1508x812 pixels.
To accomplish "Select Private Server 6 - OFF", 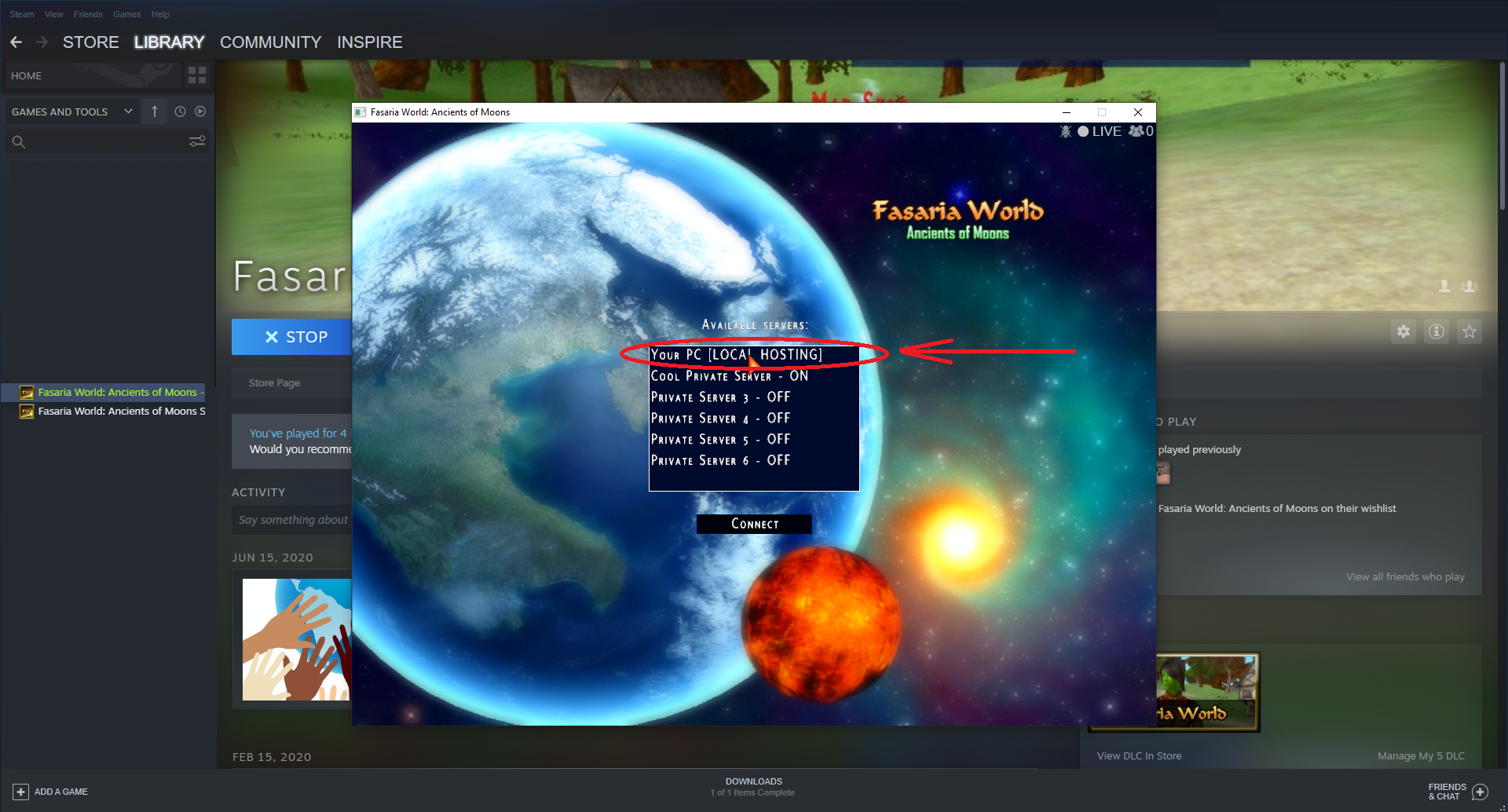I will point(753,460).
